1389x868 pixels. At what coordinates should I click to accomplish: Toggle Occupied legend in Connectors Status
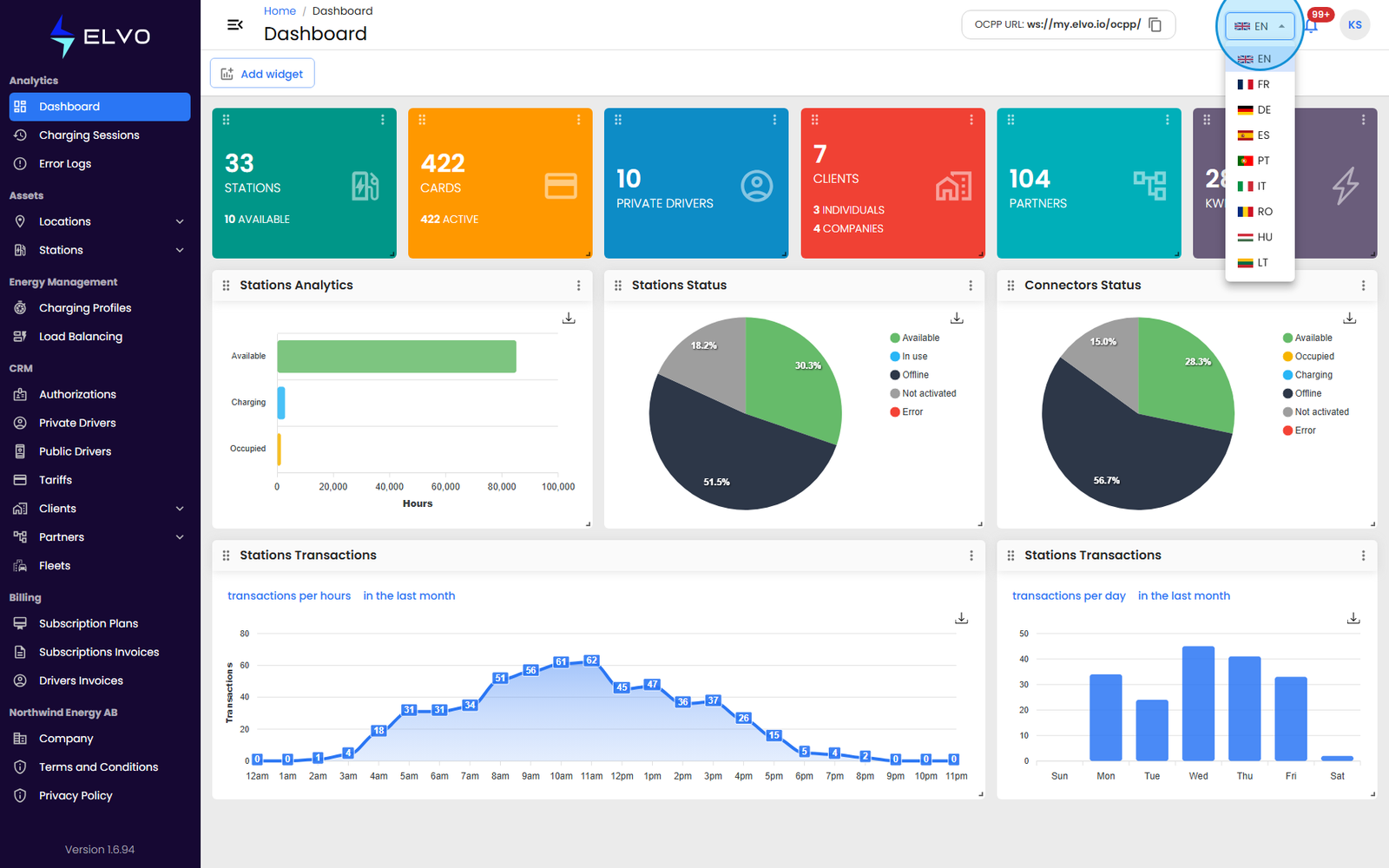(1308, 357)
